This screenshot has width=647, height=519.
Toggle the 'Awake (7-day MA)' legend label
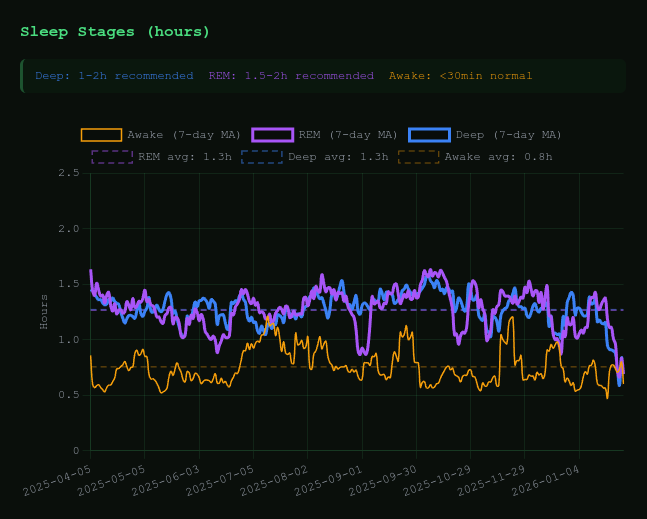pos(183,135)
